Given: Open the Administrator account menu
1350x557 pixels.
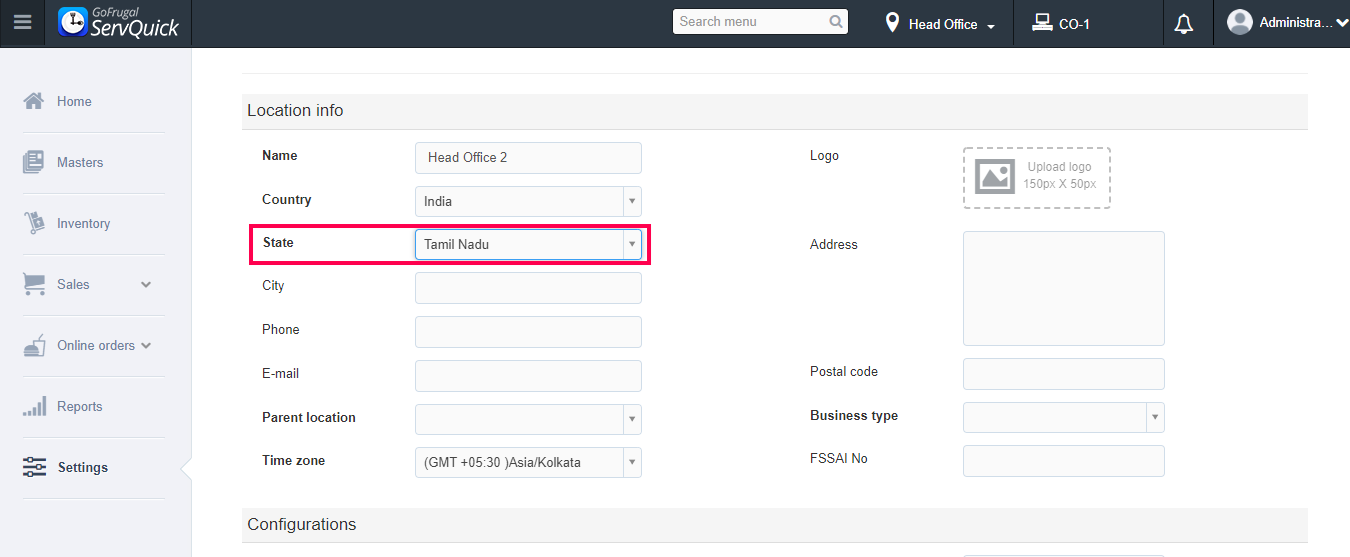Looking at the screenshot, I should click(1288, 23).
